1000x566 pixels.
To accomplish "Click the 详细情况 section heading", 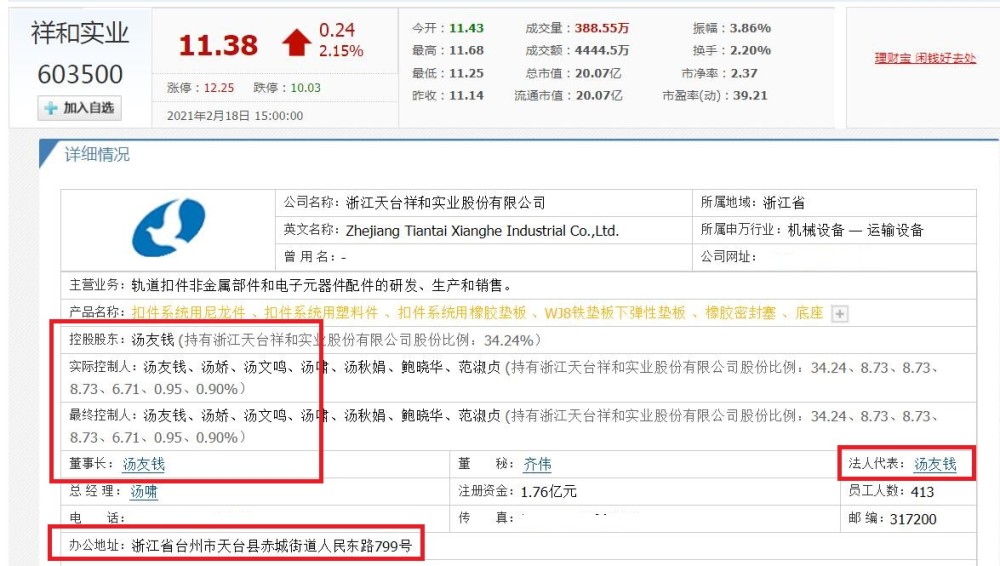I will (x=97, y=154).
